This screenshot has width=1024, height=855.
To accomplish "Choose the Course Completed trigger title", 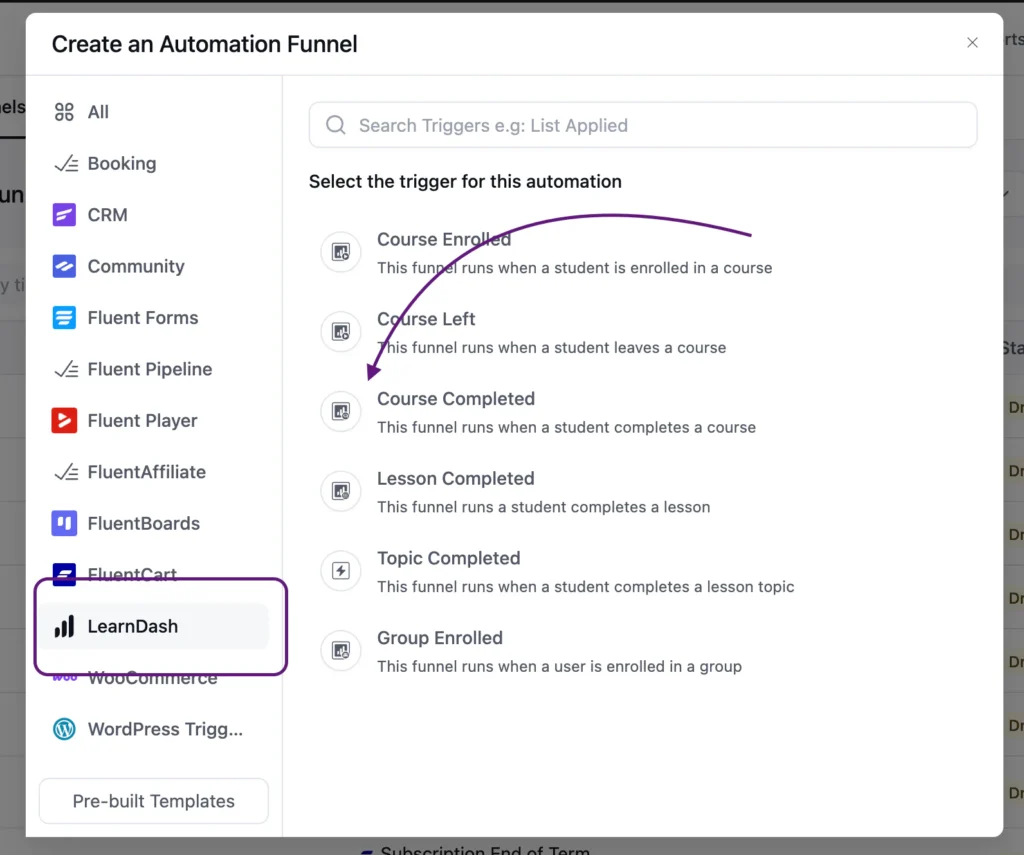I will [456, 398].
